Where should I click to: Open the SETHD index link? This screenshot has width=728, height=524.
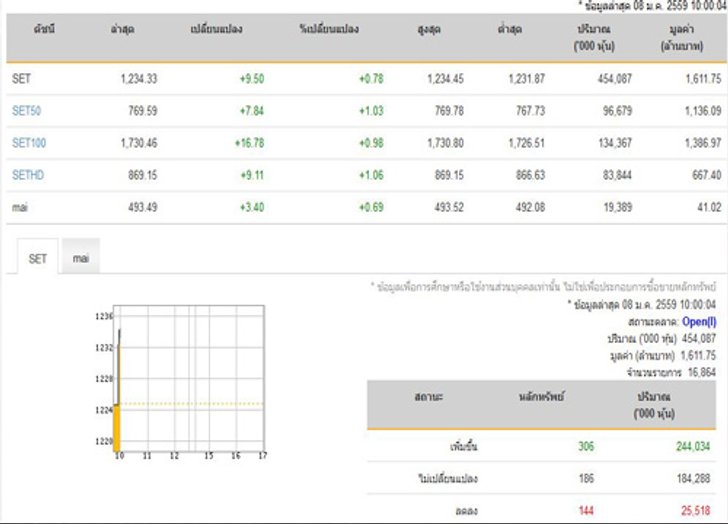tap(28, 175)
